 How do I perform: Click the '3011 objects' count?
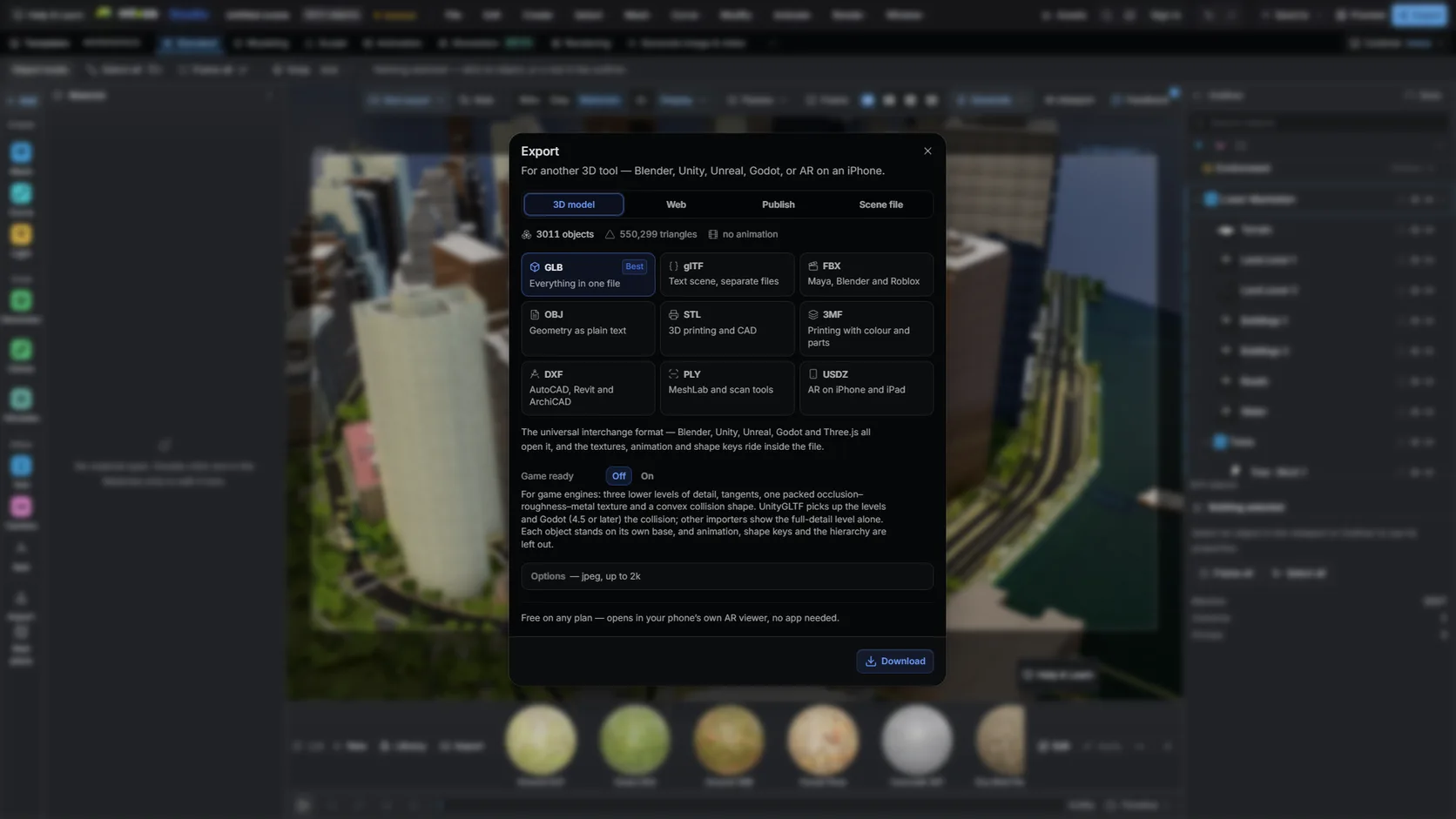click(557, 234)
